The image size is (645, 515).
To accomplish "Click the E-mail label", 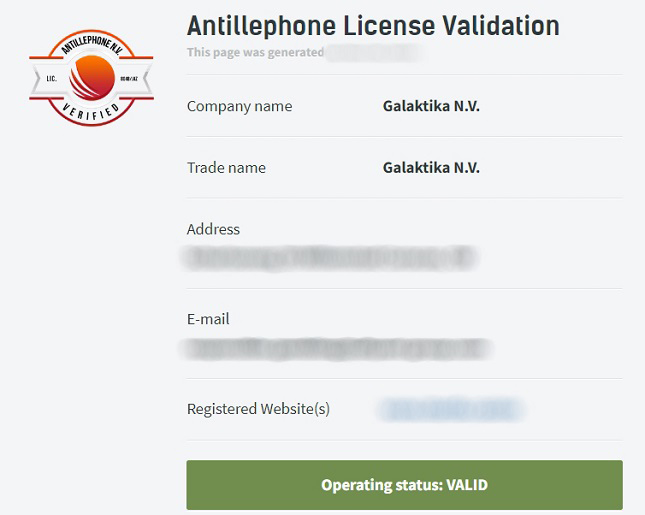I will pyautogui.click(x=208, y=319).
